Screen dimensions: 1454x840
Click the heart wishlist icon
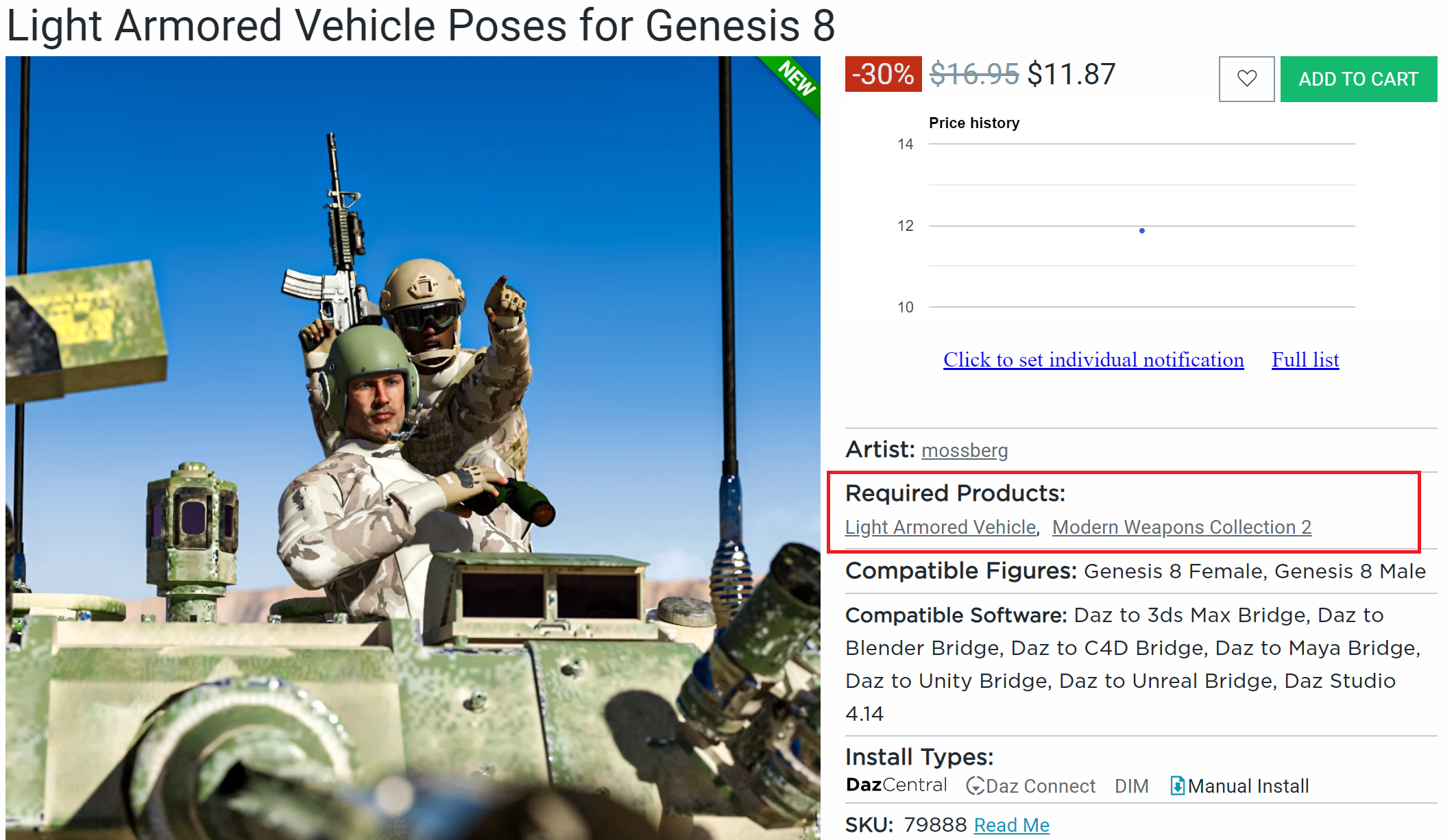tap(1246, 79)
